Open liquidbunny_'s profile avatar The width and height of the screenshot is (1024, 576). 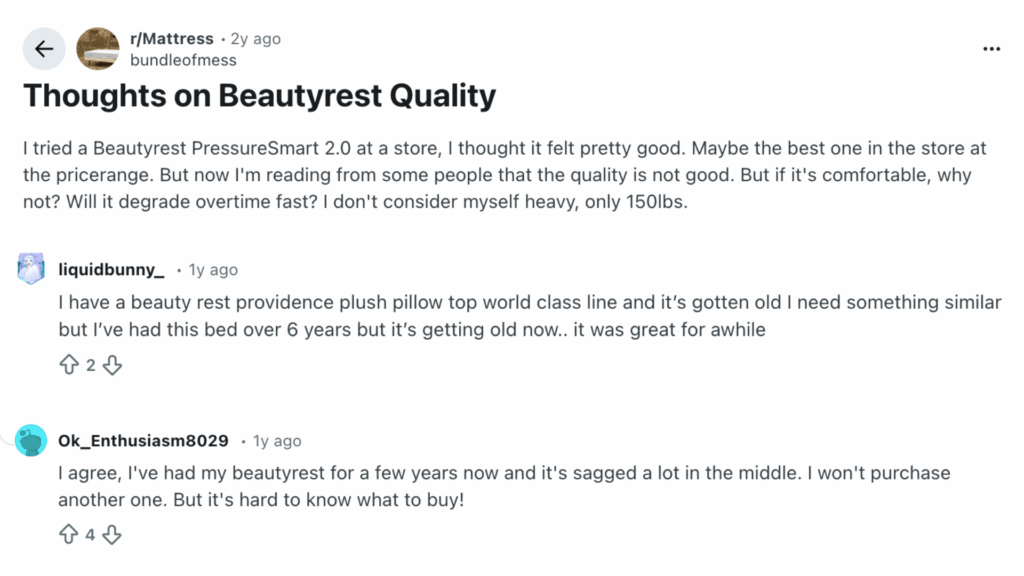(x=31, y=268)
